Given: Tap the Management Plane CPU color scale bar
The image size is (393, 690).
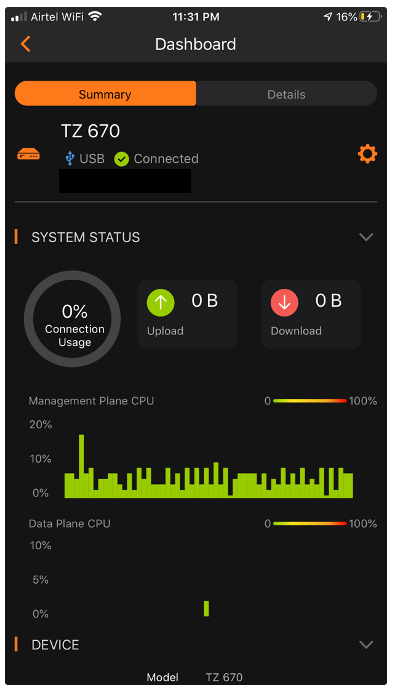Looking at the screenshot, I should click(310, 401).
